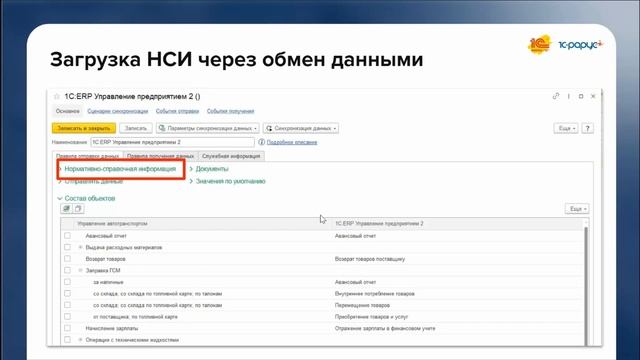
Task: Expand Нормативно-справочная информация section
Action: pos(120,169)
